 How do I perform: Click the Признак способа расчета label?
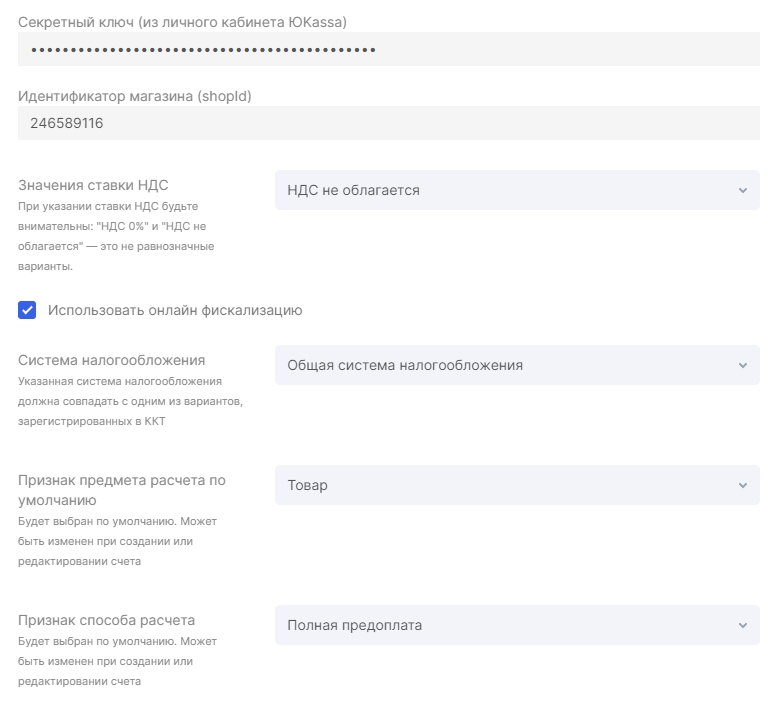[106, 620]
